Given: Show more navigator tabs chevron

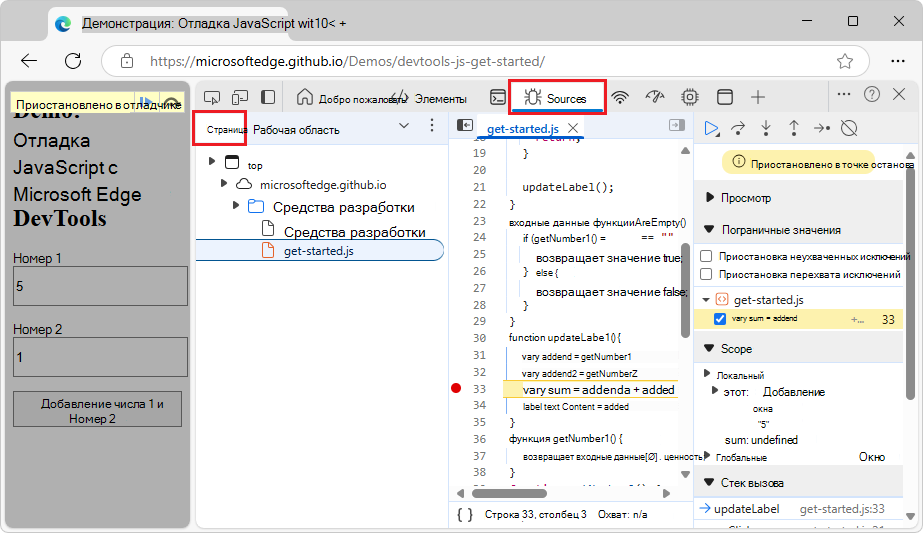Looking at the screenshot, I should [x=404, y=125].
